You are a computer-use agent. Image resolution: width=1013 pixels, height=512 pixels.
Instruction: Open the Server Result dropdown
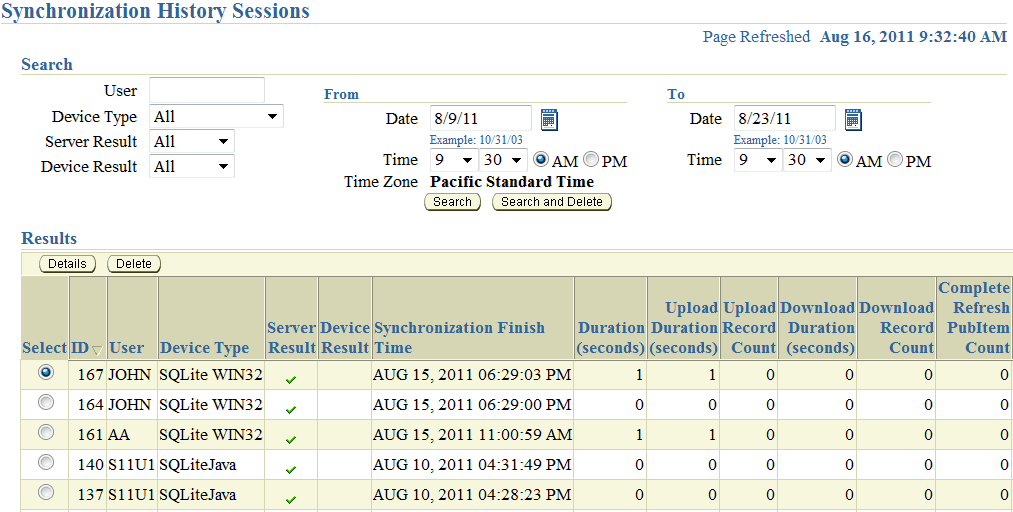pyautogui.click(x=192, y=141)
